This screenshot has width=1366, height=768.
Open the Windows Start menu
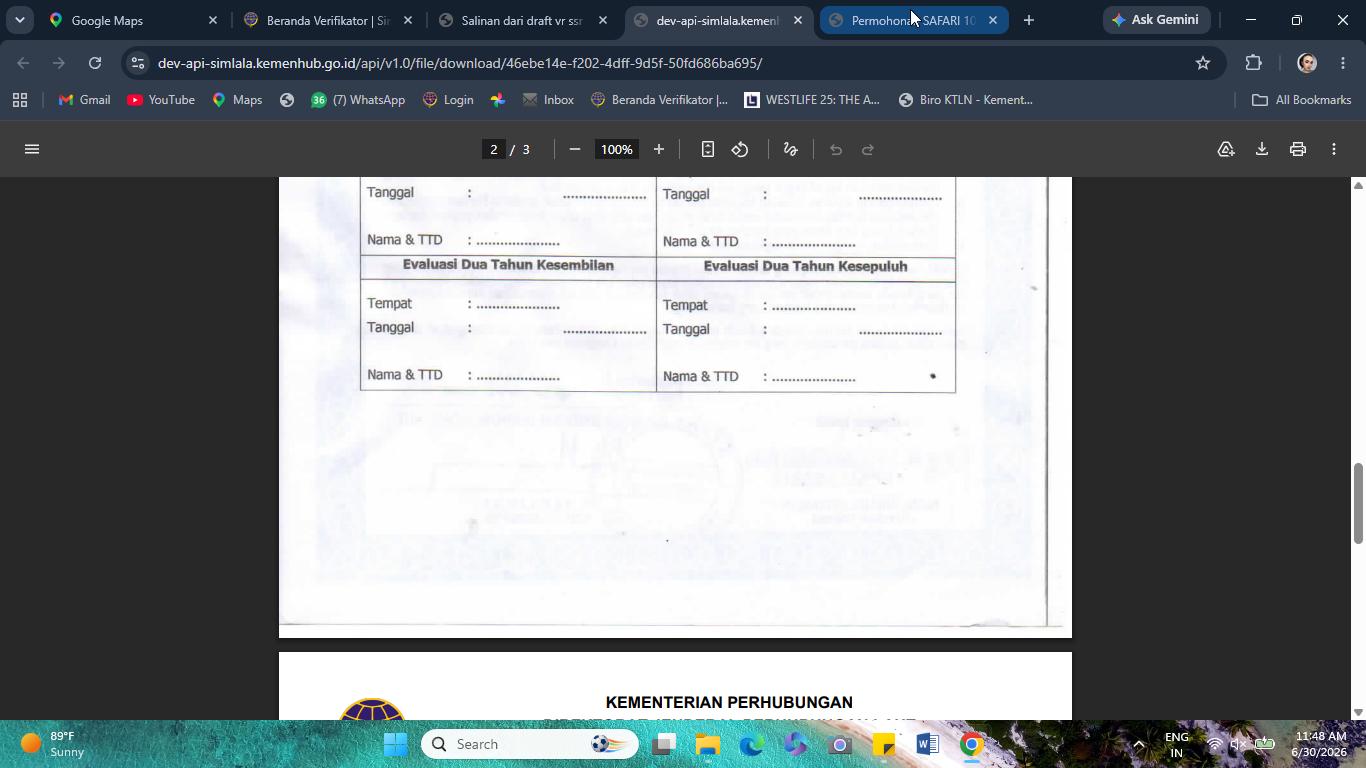(396, 744)
